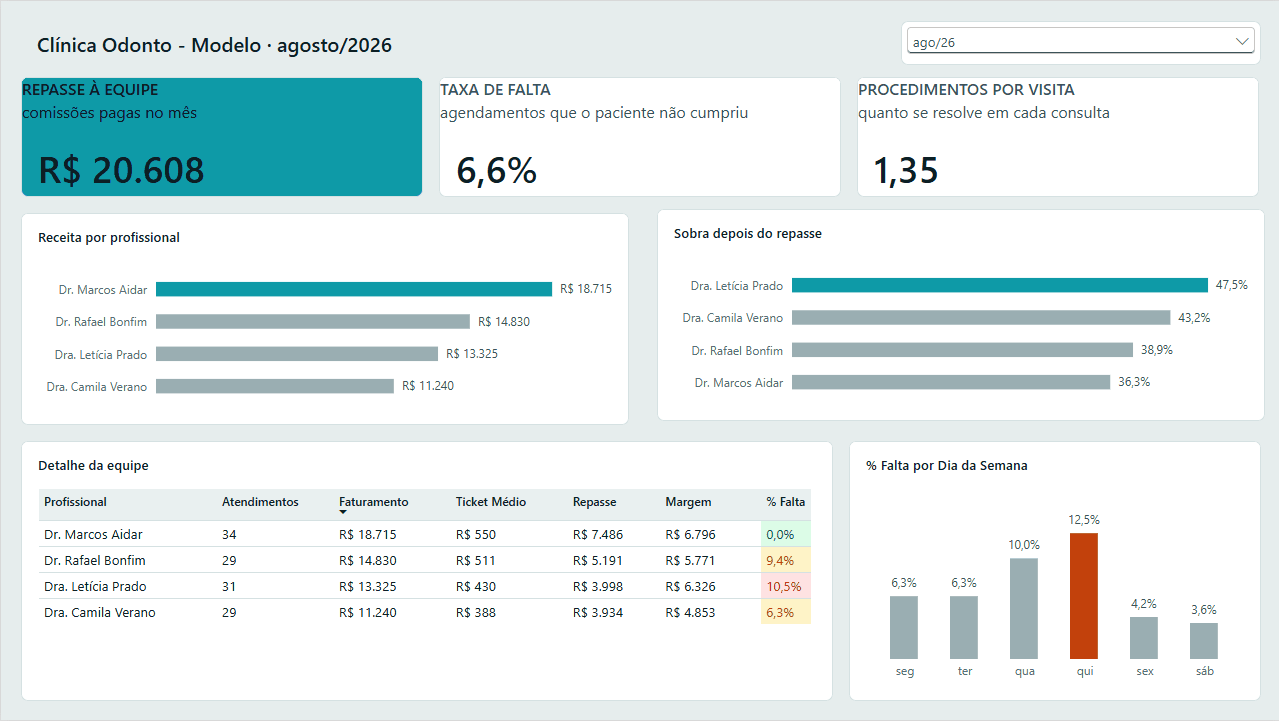Screen dimensions: 1279x721
Task: Click the '% Falta por Dia da Semana' title
Action: 947,466
